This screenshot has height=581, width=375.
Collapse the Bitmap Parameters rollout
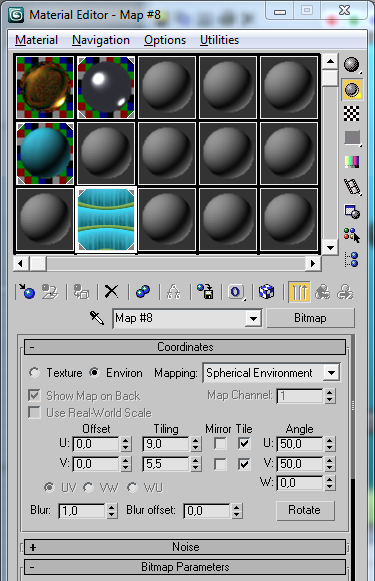185,567
